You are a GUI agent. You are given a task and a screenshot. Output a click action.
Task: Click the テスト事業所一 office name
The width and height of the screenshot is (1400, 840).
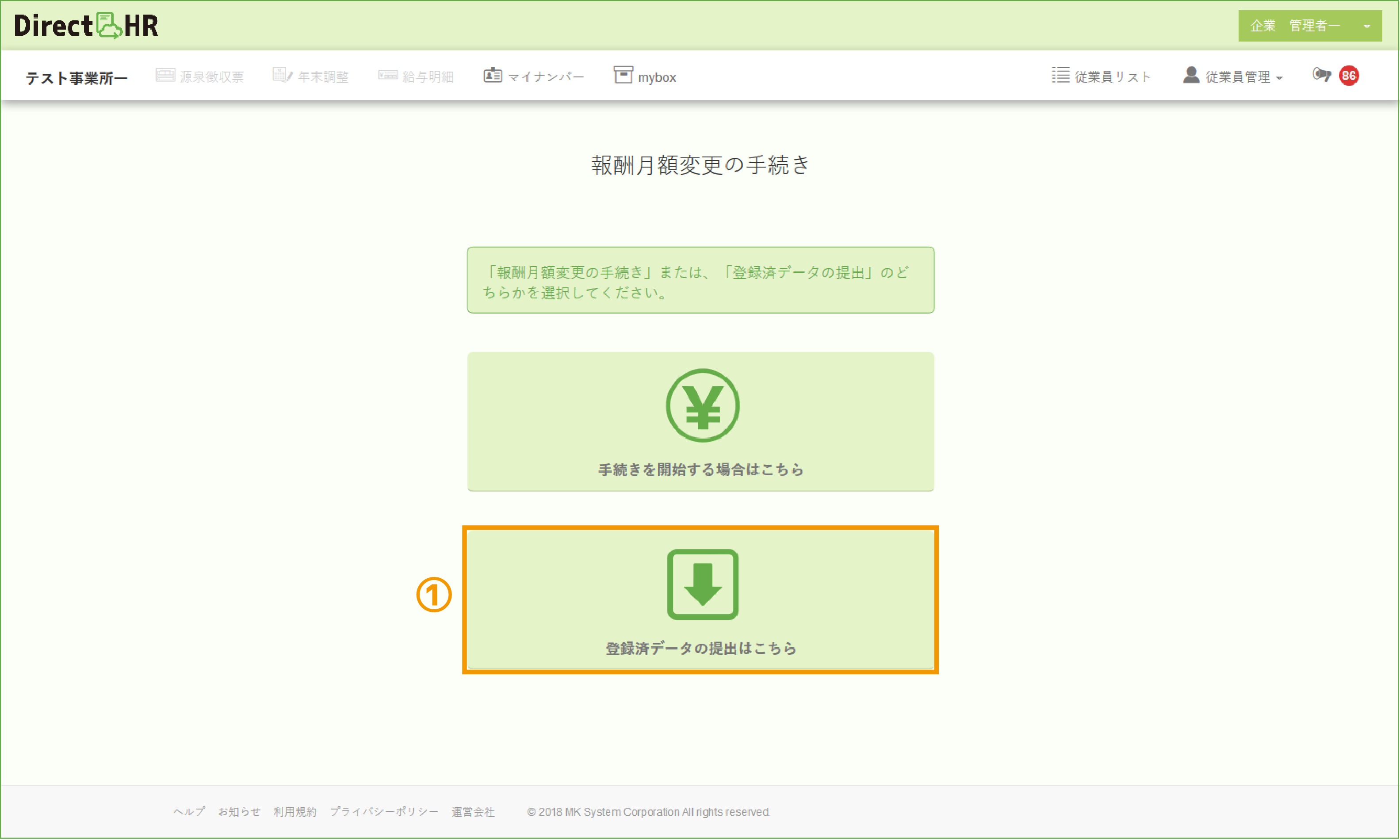(77, 77)
